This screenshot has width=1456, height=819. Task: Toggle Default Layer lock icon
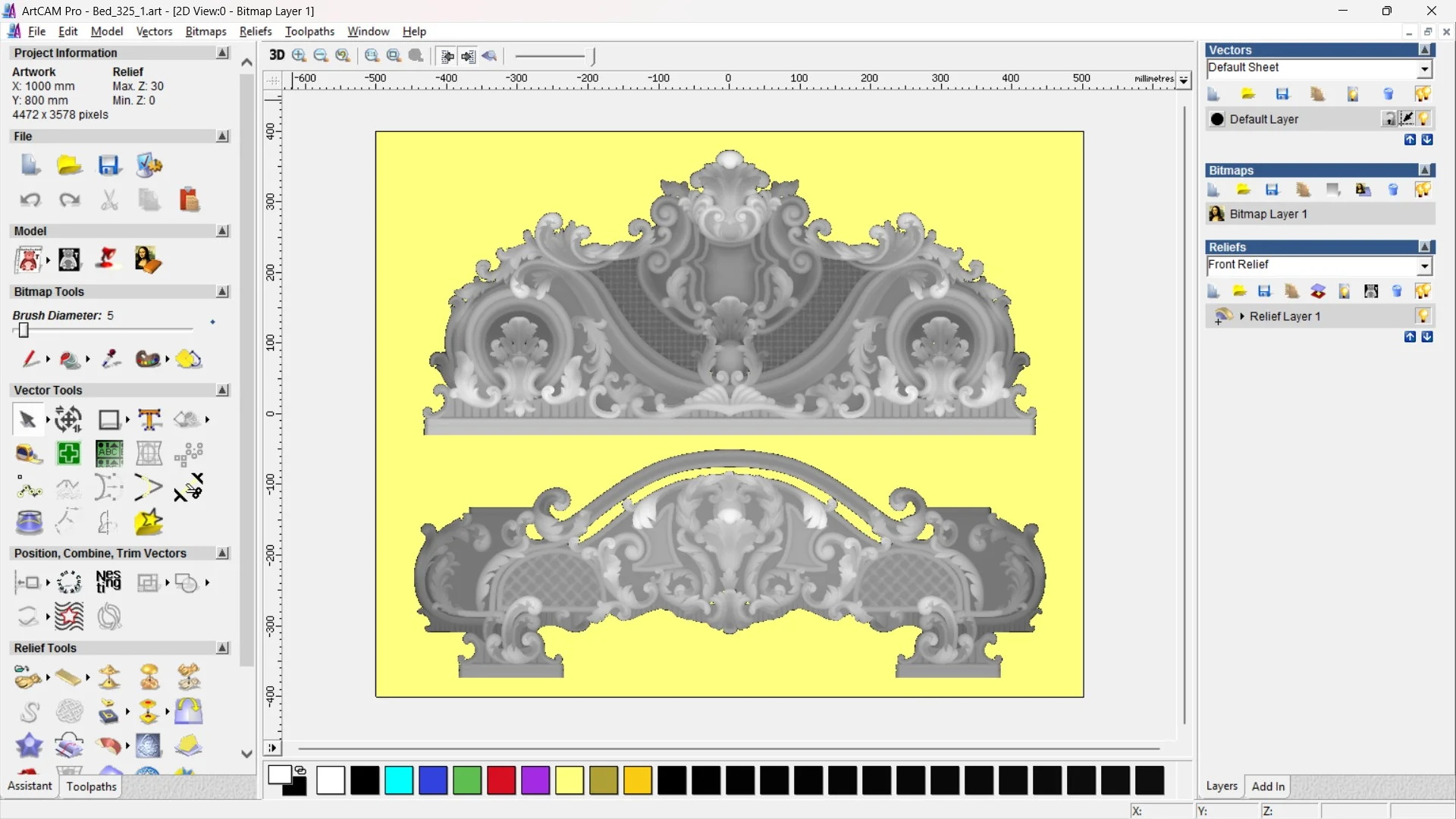(x=1389, y=119)
